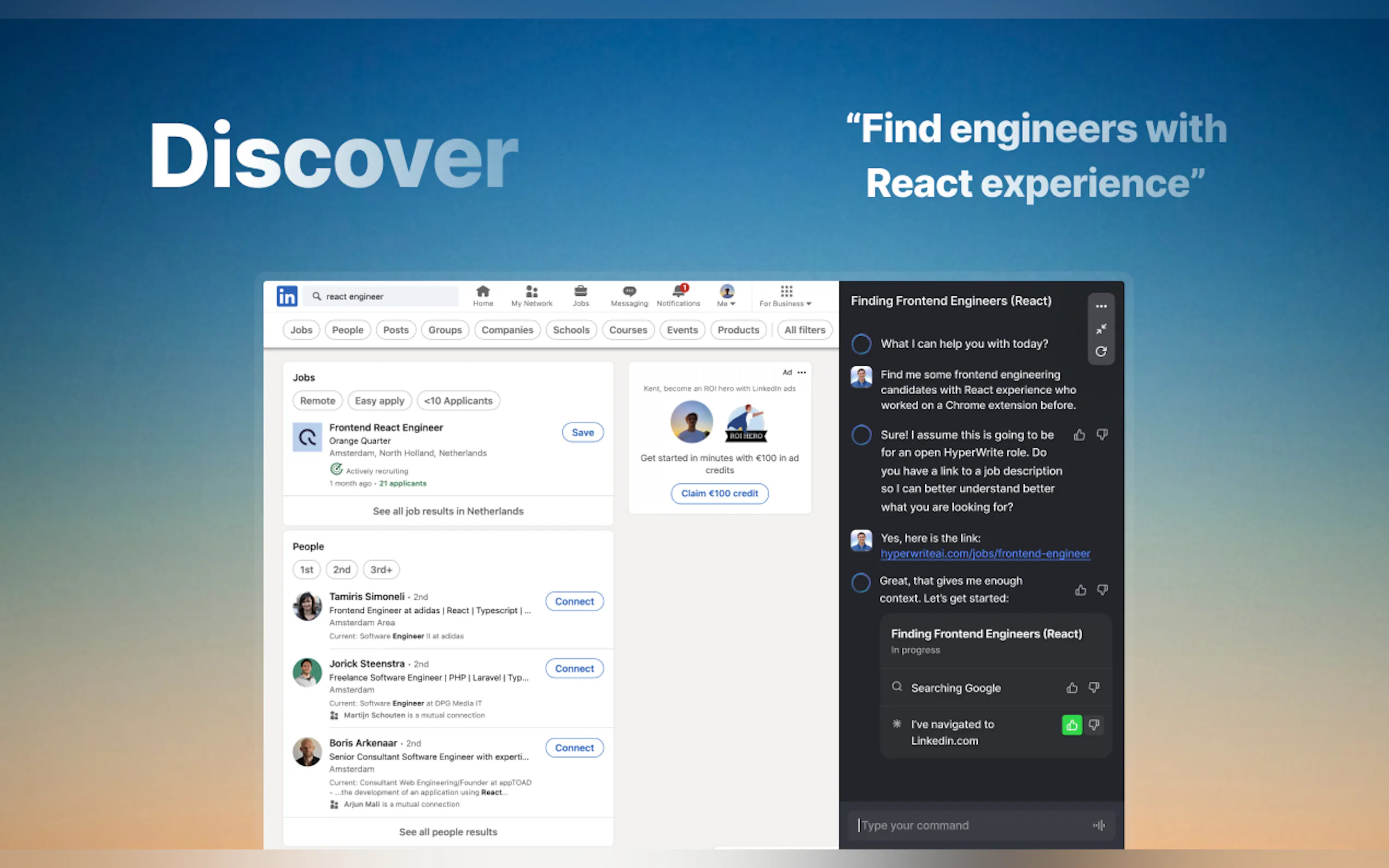Toggle the Remote jobs filter chip
Image resolution: width=1389 pixels, height=868 pixels.
click(x=318, y=401)
